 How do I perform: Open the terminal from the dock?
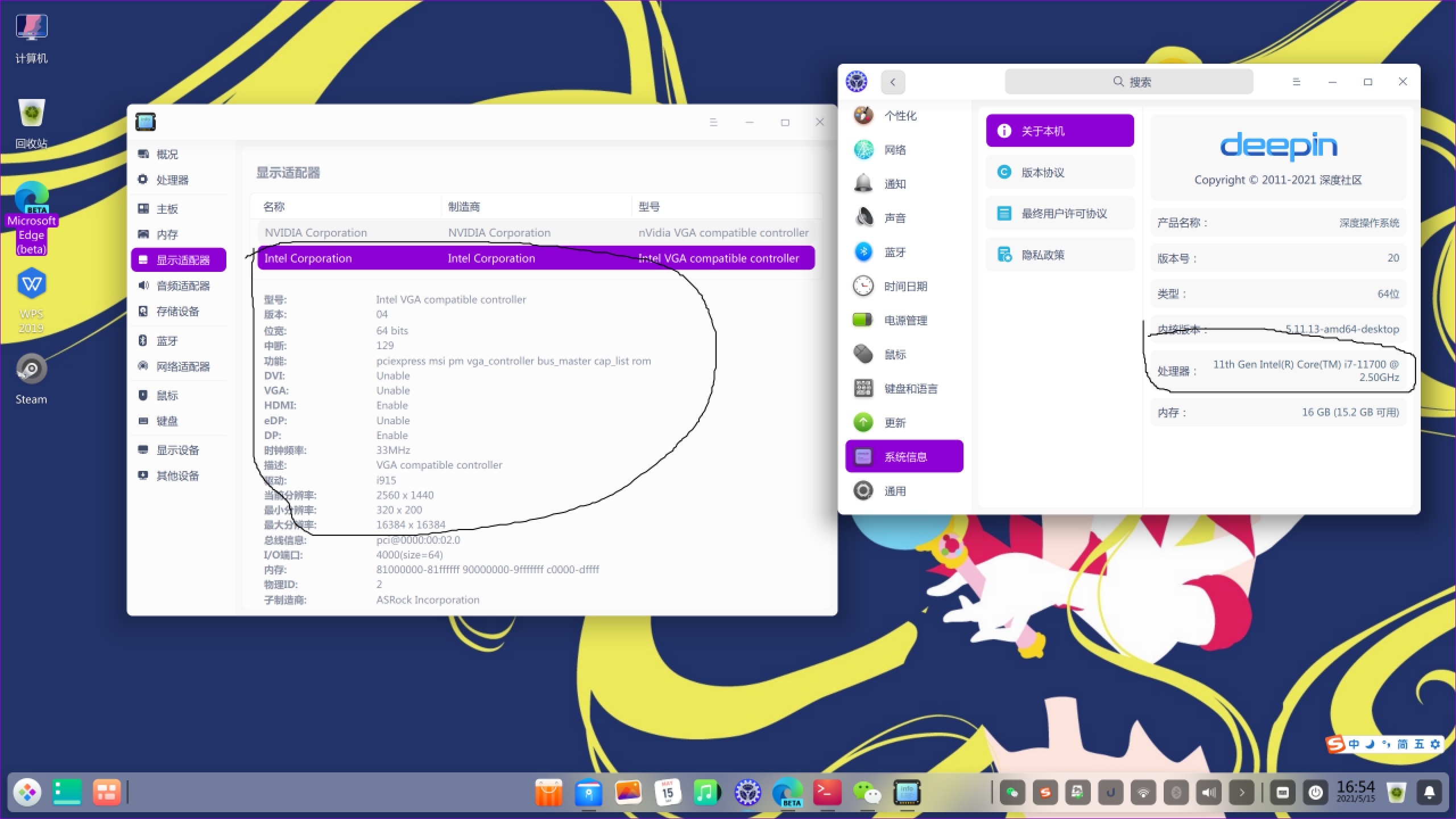pos(826,792)
